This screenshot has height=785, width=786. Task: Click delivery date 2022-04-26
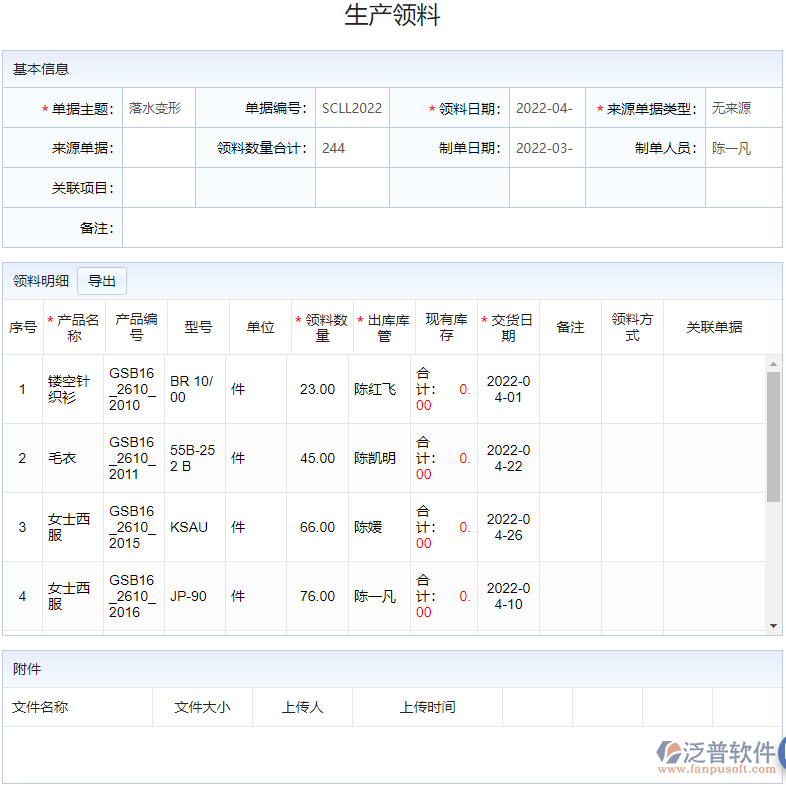(x=508, y=527)
